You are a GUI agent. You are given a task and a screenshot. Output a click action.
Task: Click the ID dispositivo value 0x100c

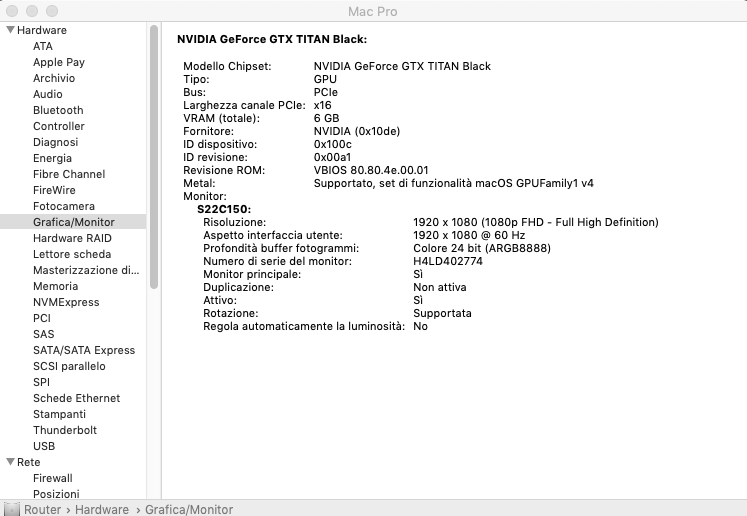pyautogui.click(x=333, y=144)
